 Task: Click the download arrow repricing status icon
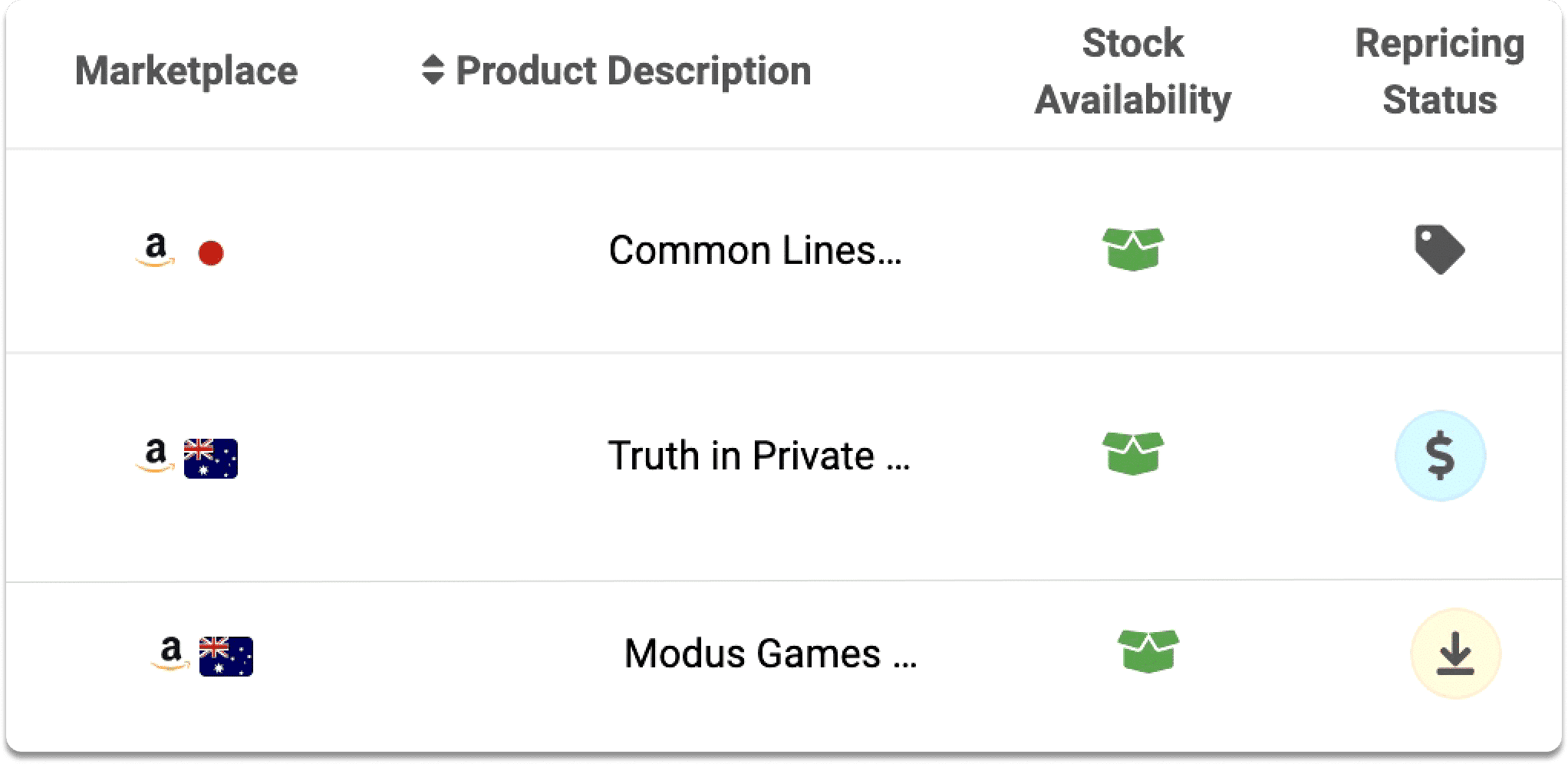[x=1455, y=654]
